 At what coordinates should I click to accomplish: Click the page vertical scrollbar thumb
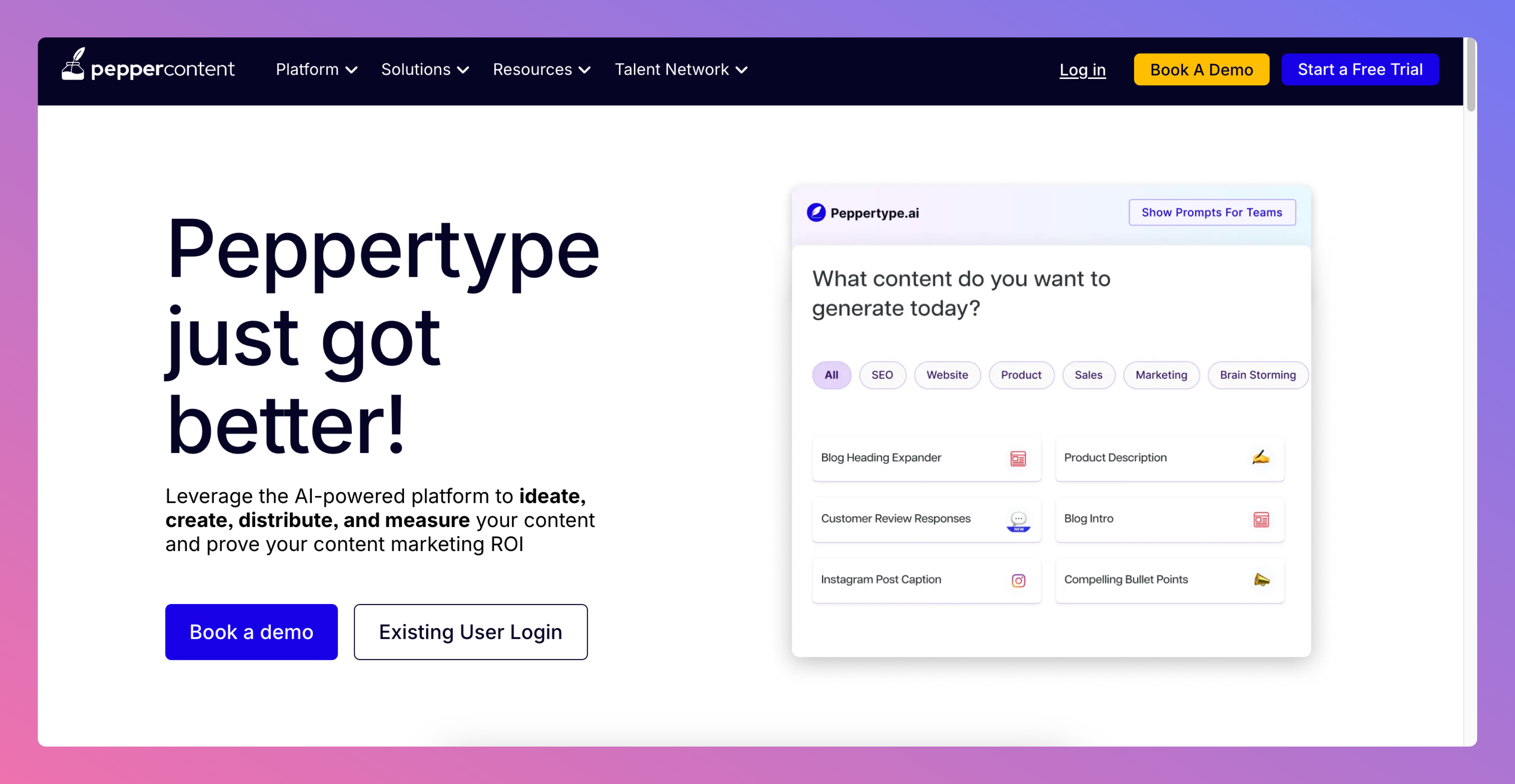click(x=1471, y=74)
